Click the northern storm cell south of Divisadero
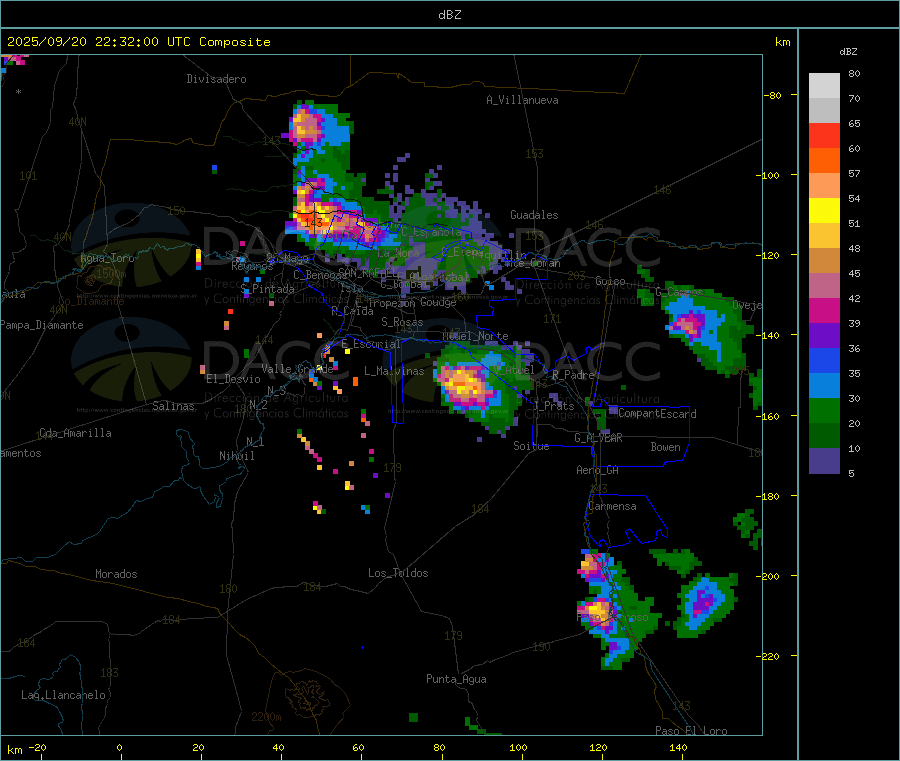This screenshot has width=900, height=761. click(x=307, y=126)
